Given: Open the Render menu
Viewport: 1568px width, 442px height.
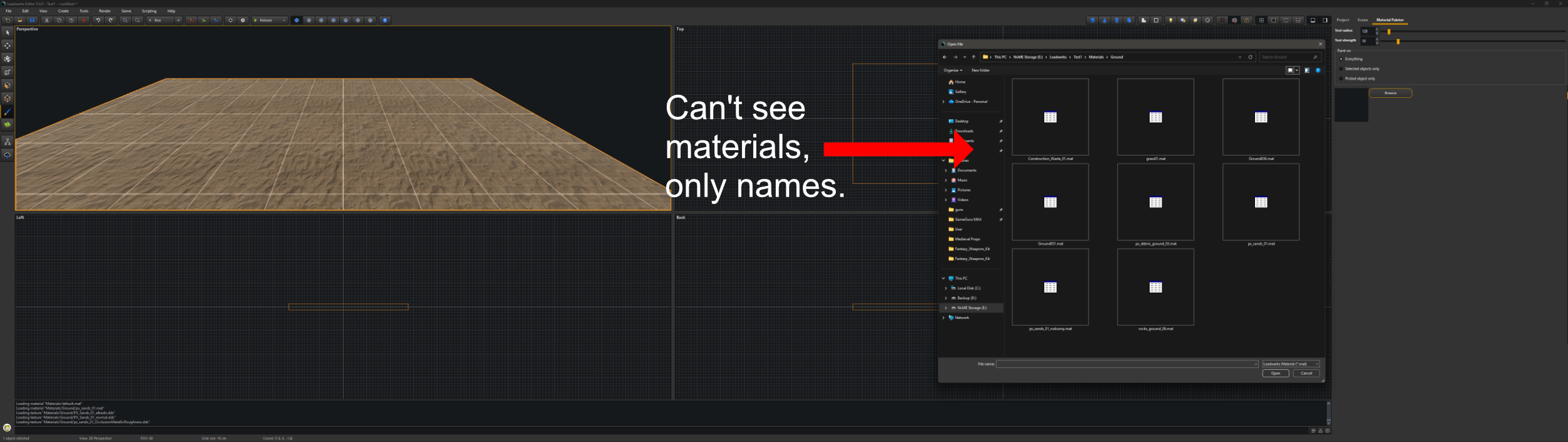Looking at the screenshot, I should tap(105, 11).
